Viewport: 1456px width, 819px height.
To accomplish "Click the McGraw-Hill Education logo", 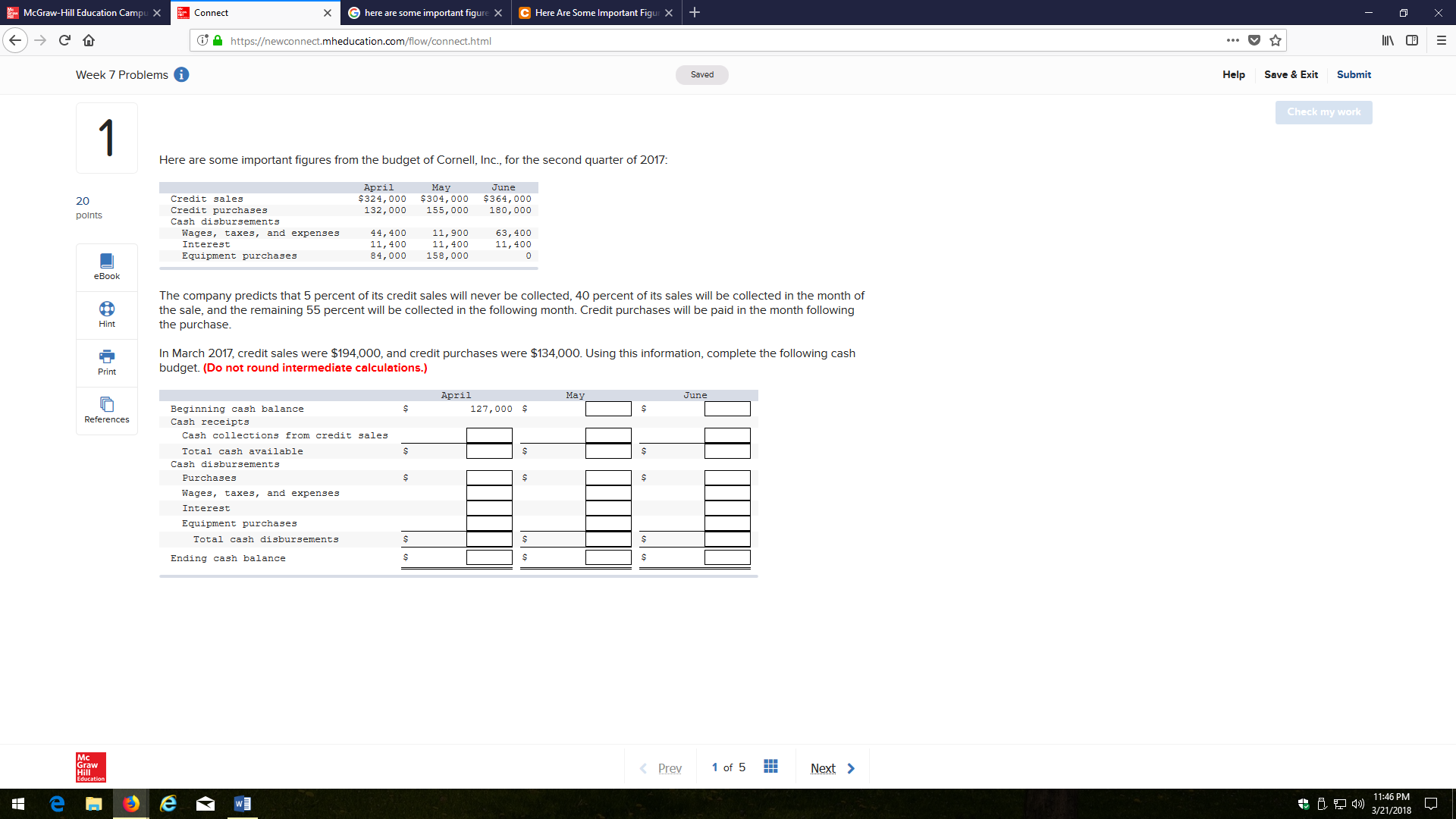I will (89, 767).
